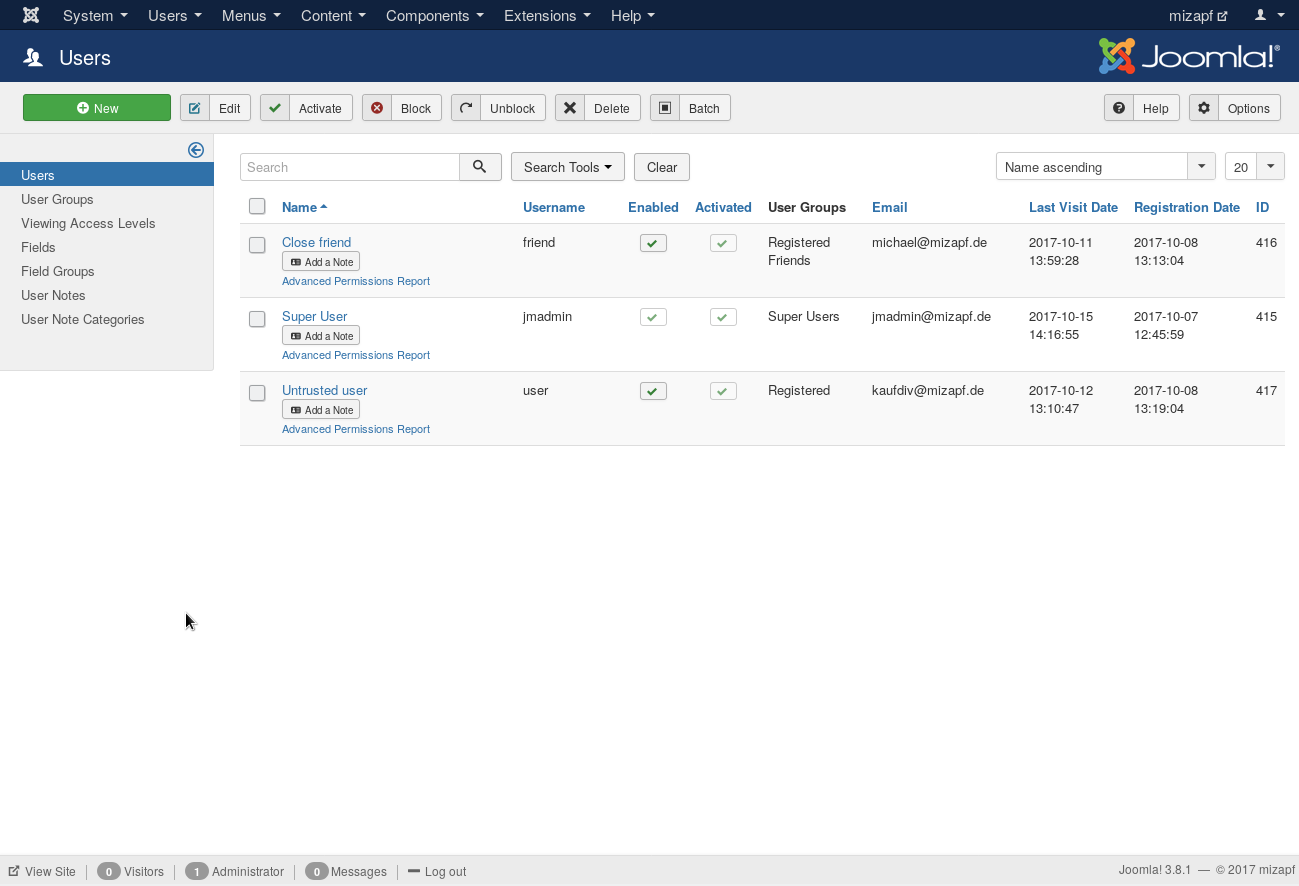Open the Content menu
This screenshot has height=886, width=1299.
tap(333, 15)
